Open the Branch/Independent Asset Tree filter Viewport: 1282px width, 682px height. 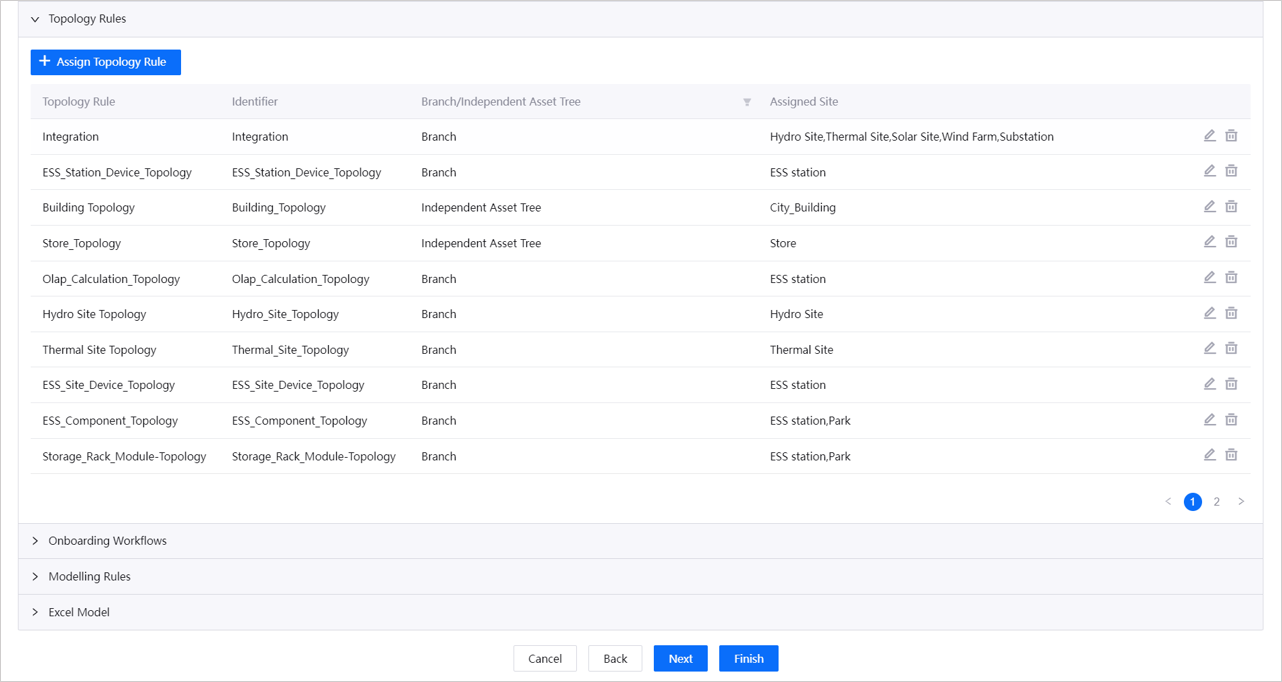pyautogui.click(x=746, y=102)
